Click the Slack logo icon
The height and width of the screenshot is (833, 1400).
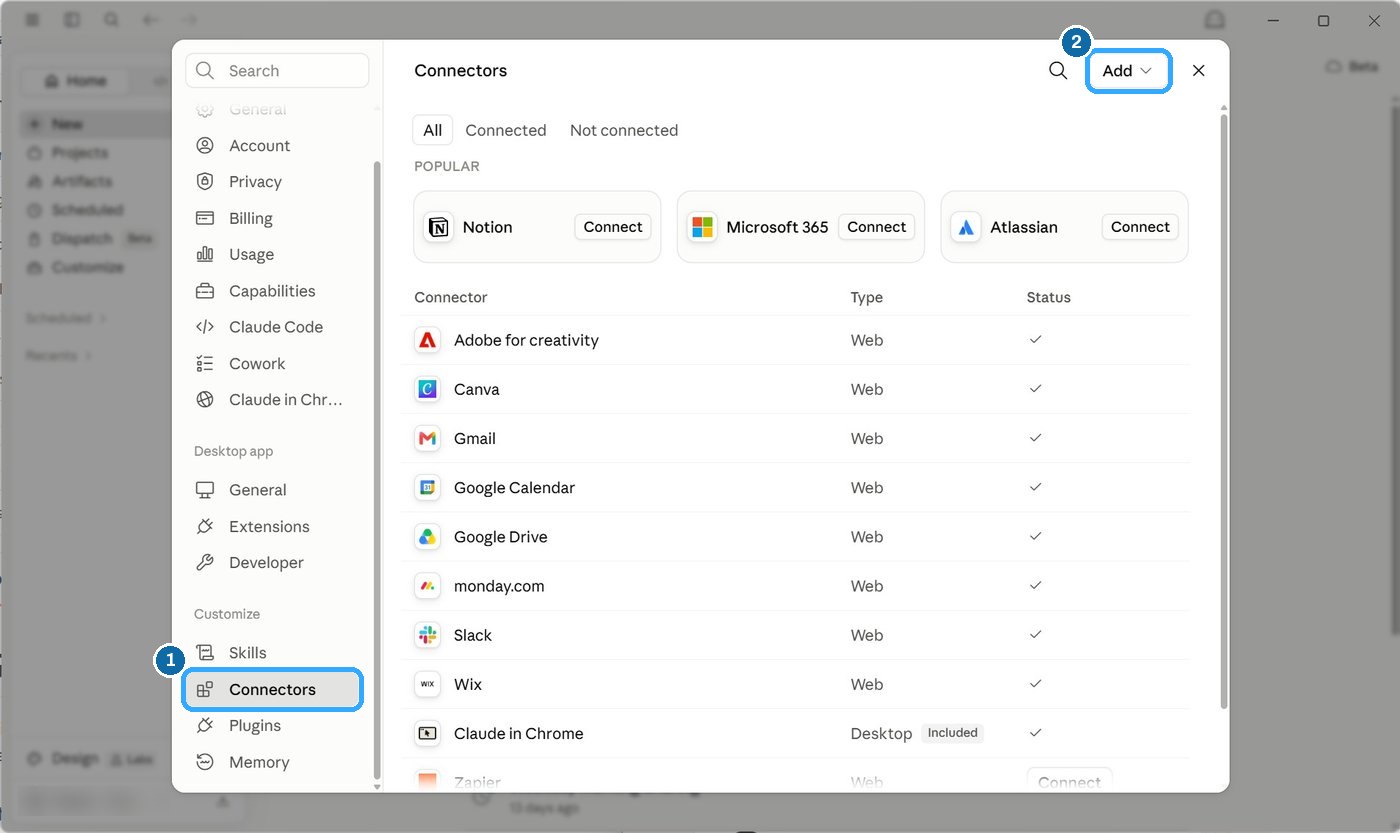(427, 635)
